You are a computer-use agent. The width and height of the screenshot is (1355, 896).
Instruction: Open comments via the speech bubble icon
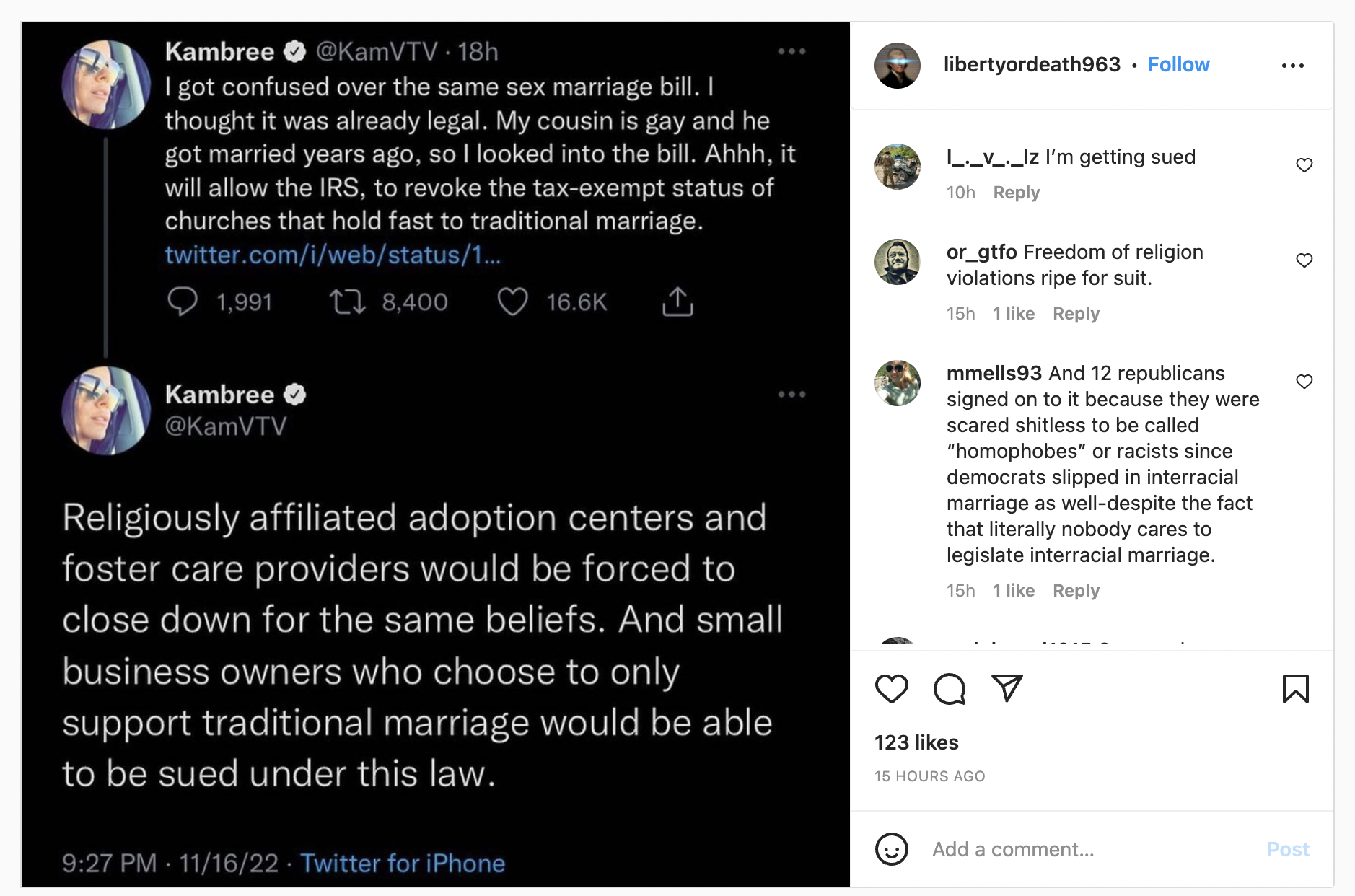point(950,690)
